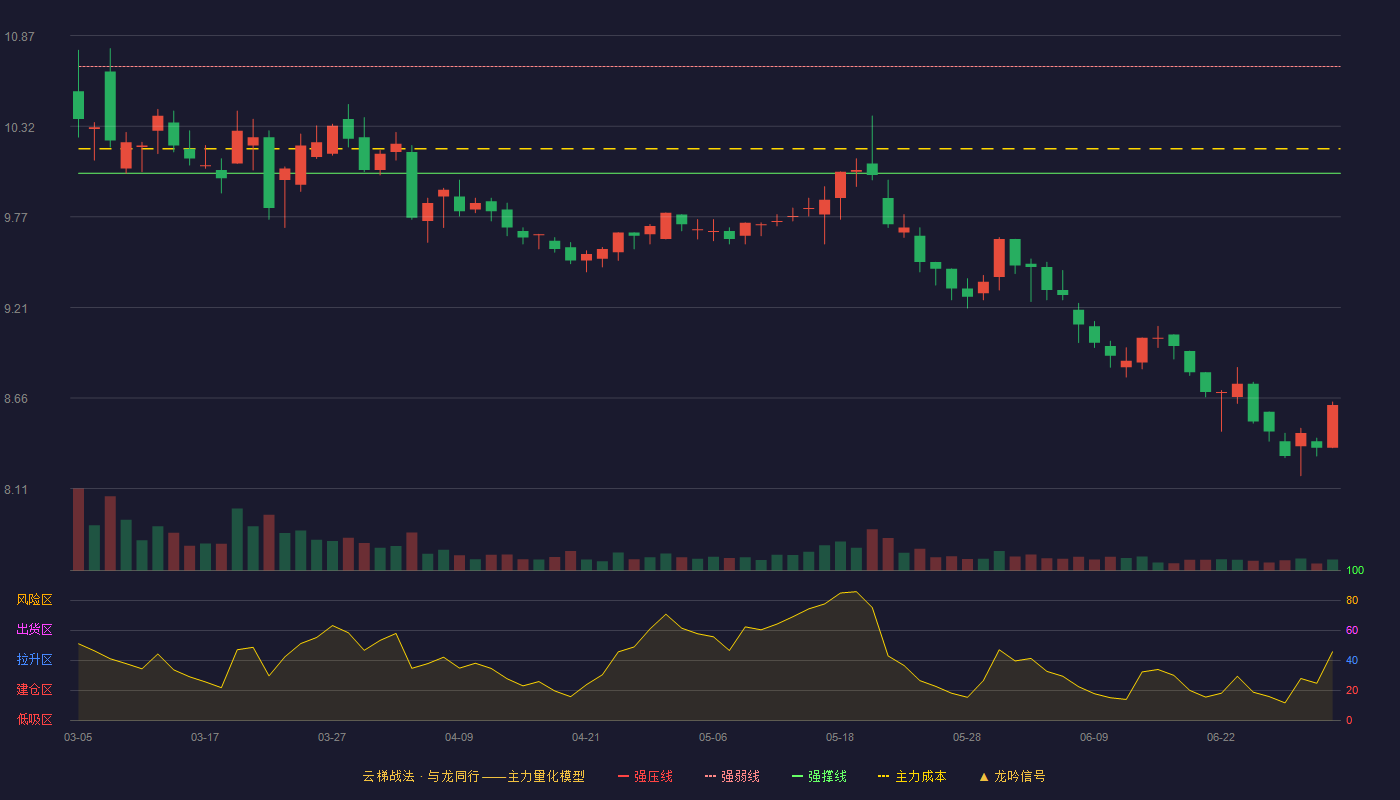Click the 10.32 price axis label
Viewport: 1400px width, 800px height.
coord(19,128)
